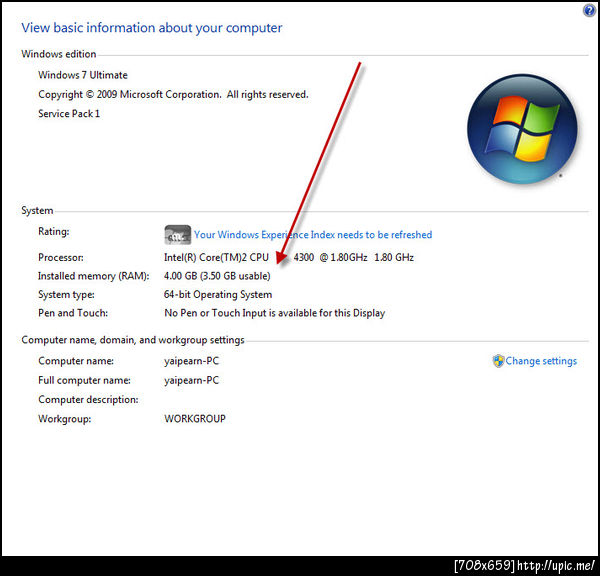Click the 'Windows edition' section label

point(59,54)
